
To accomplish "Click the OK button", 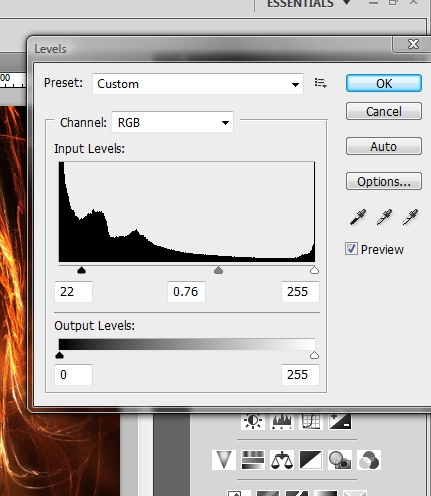I will coord(384,83).
